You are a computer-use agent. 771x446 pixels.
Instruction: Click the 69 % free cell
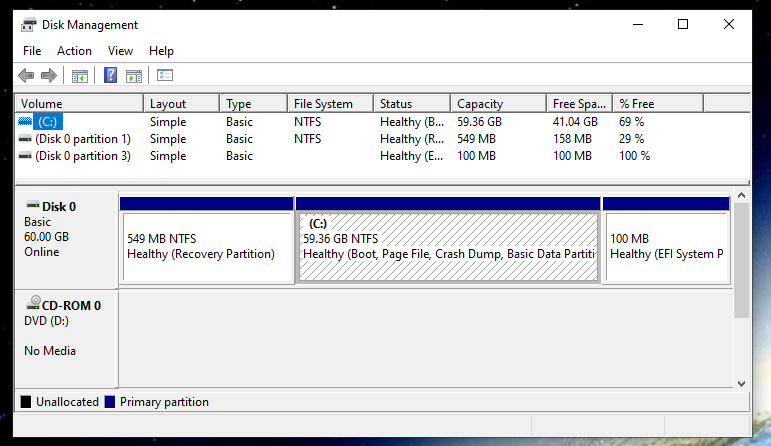point(631,121)
